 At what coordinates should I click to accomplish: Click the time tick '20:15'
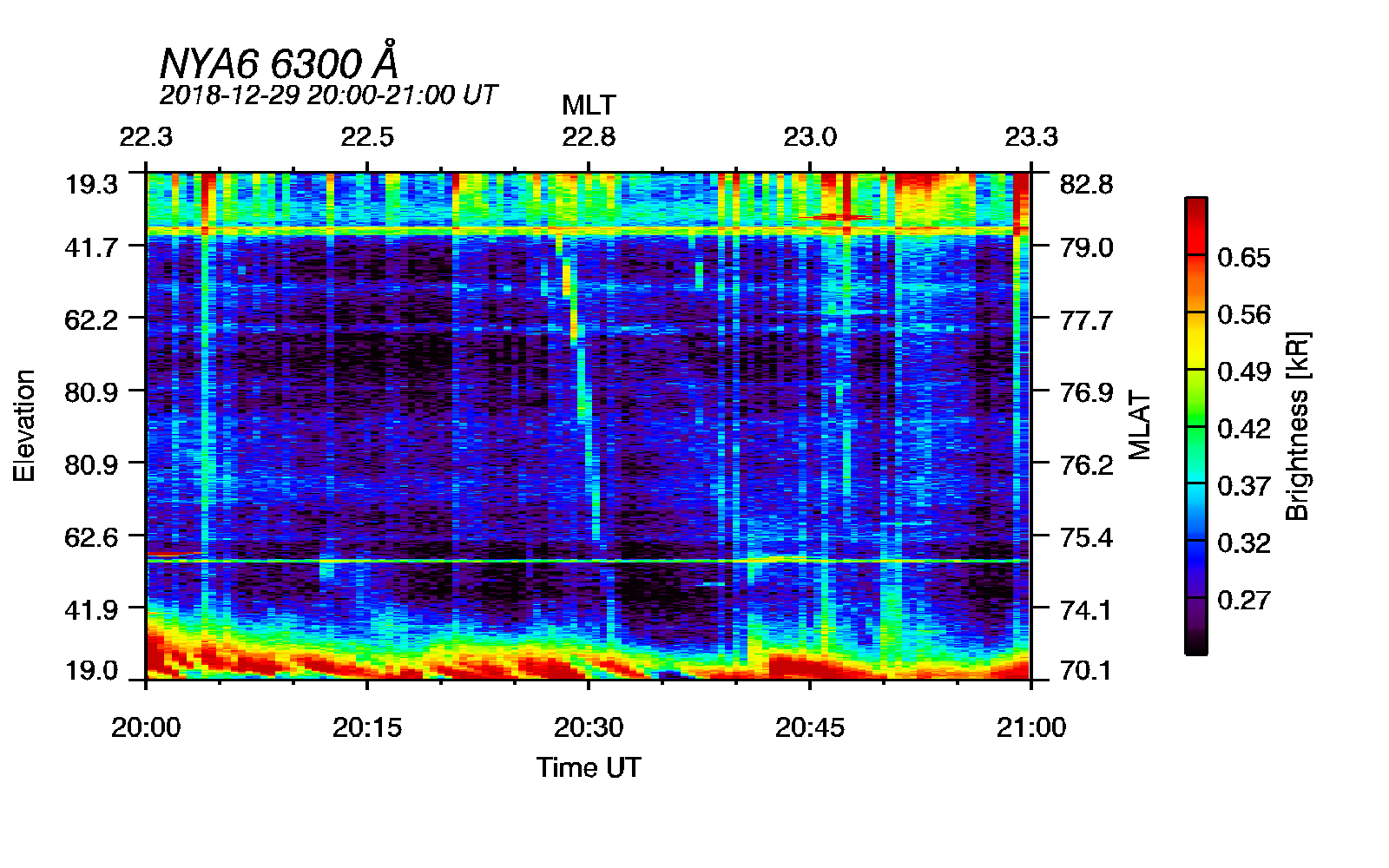(367, 727)
